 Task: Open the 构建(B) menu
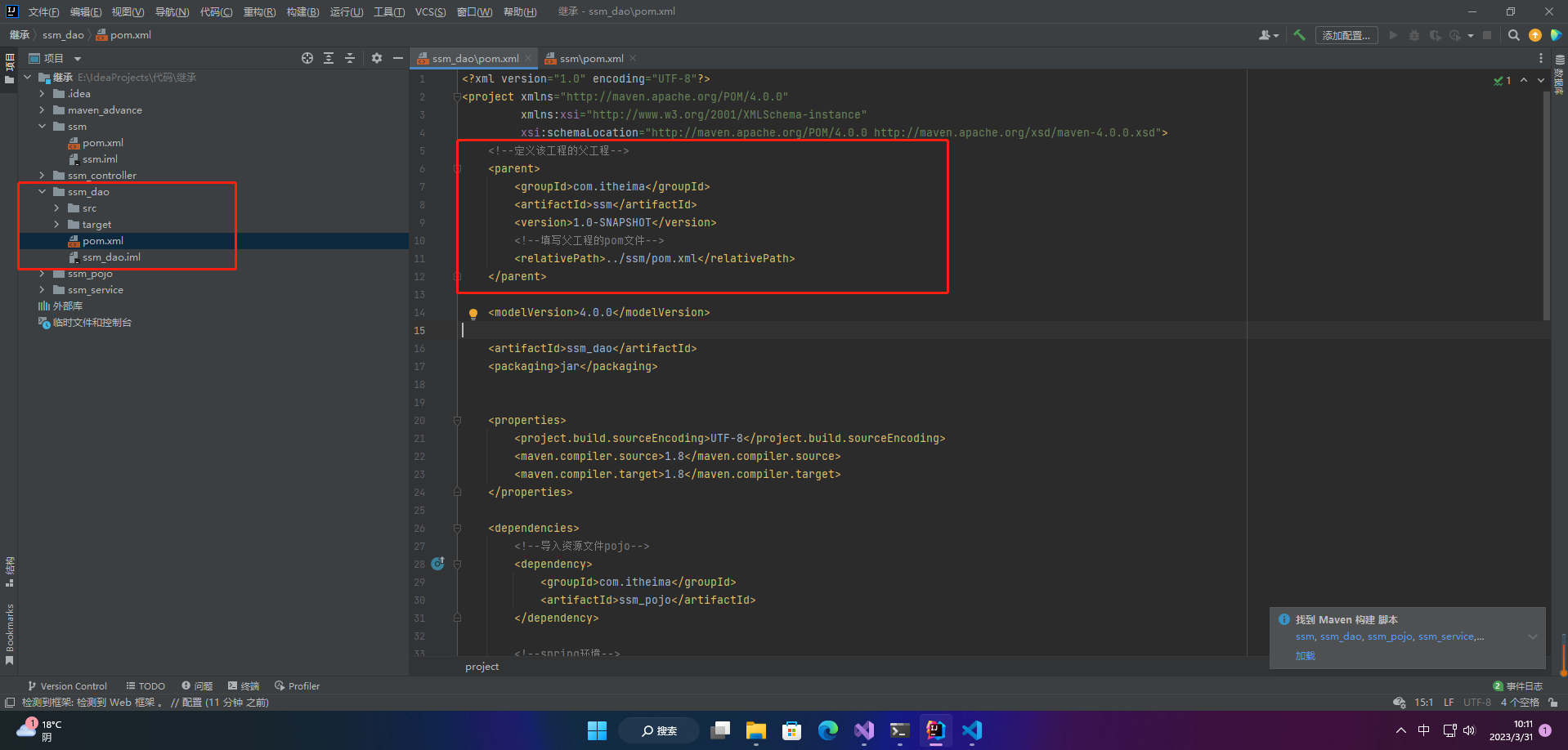pyautogui.click(x=302, y=11)
